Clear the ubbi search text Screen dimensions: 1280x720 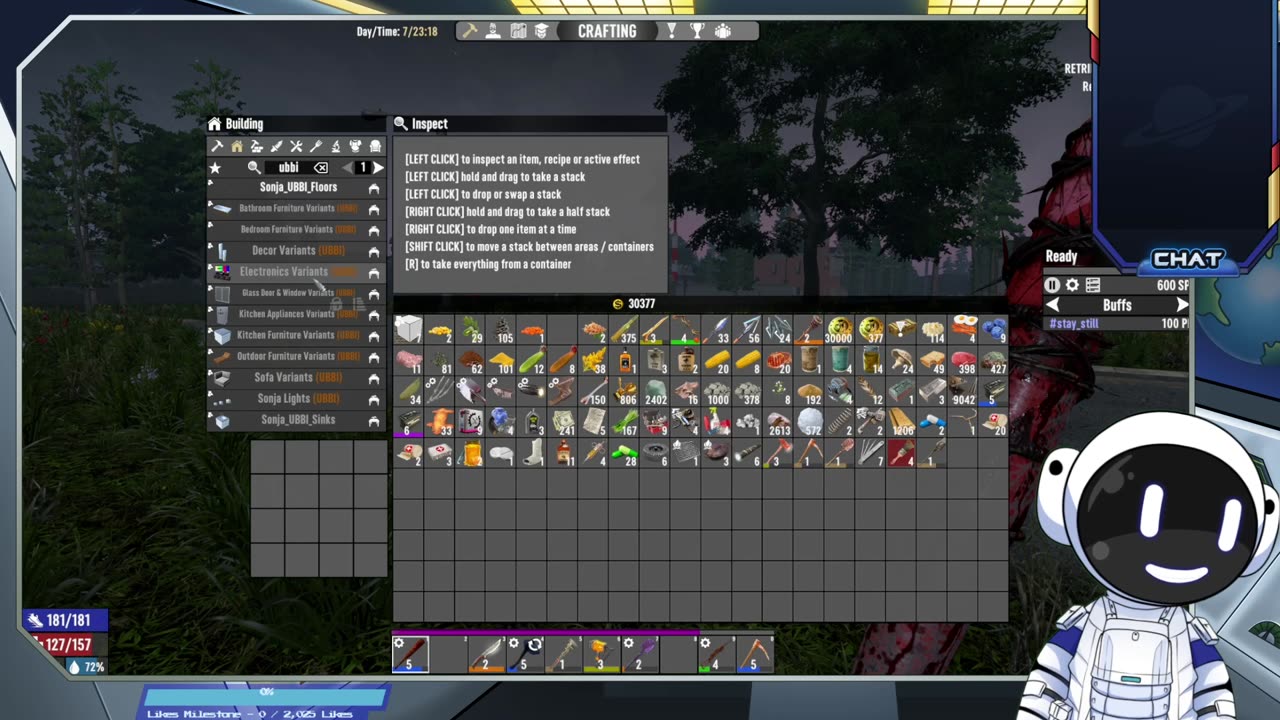[321, 168]
